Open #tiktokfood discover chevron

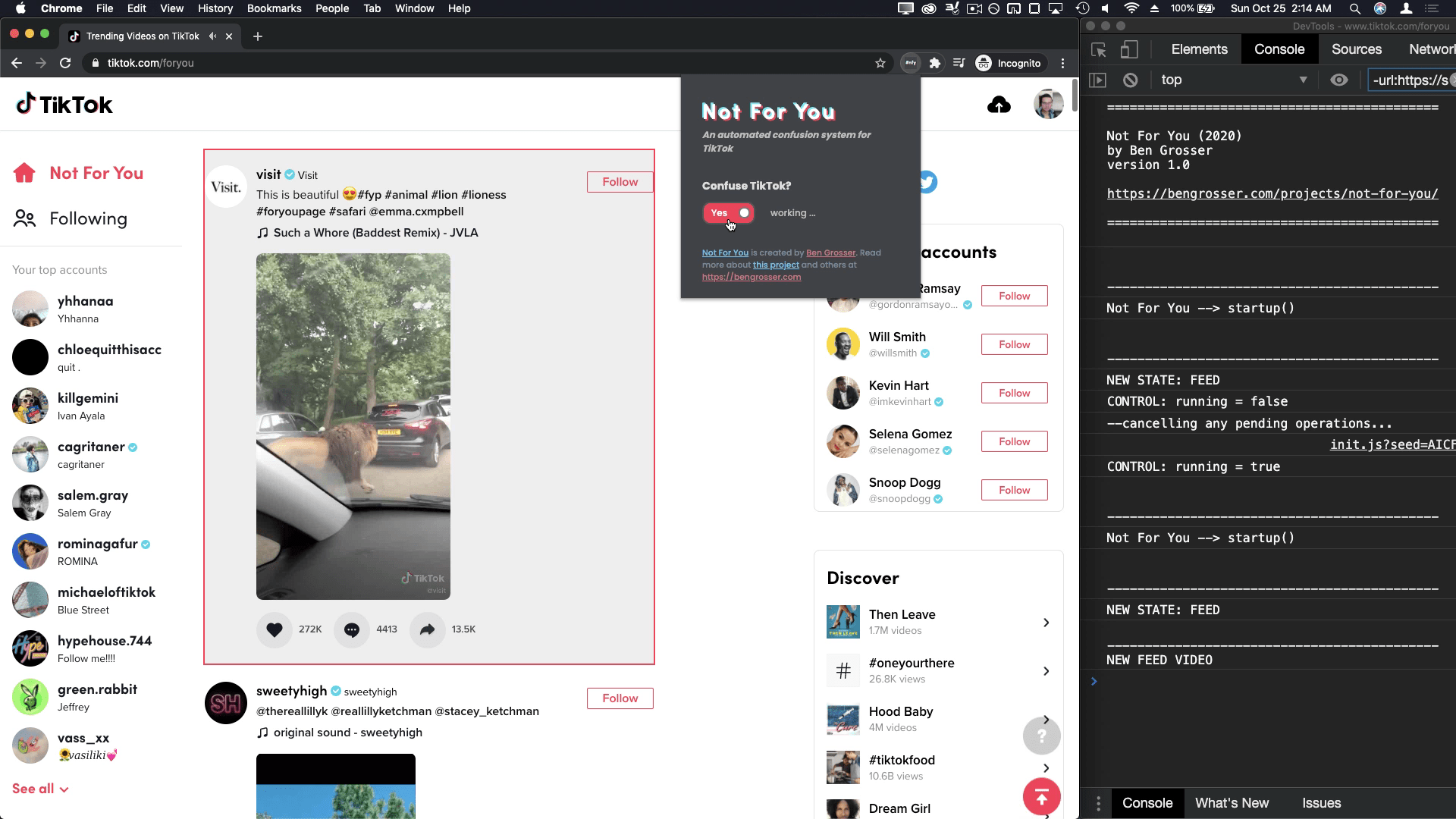(x=1046, y=768)
